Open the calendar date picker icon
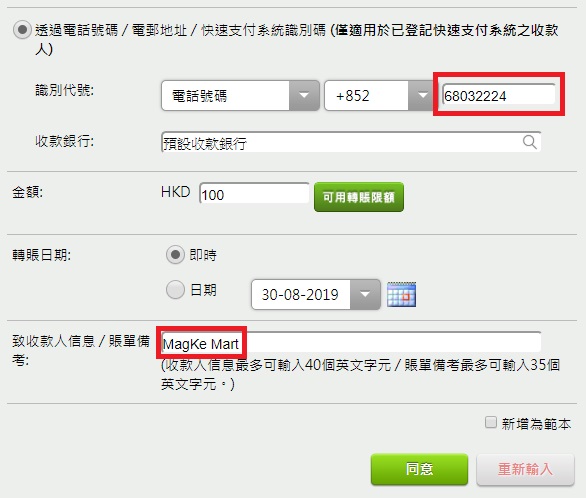Viewport: 586px width, 498px height. point(401,295)
